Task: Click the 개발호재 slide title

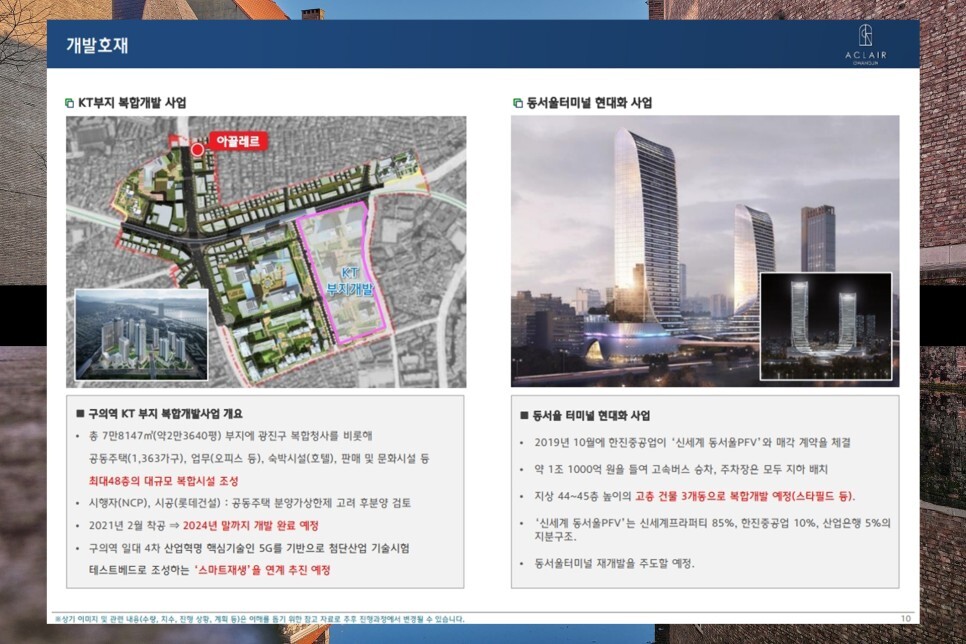Action: click(x=97, y=45)
